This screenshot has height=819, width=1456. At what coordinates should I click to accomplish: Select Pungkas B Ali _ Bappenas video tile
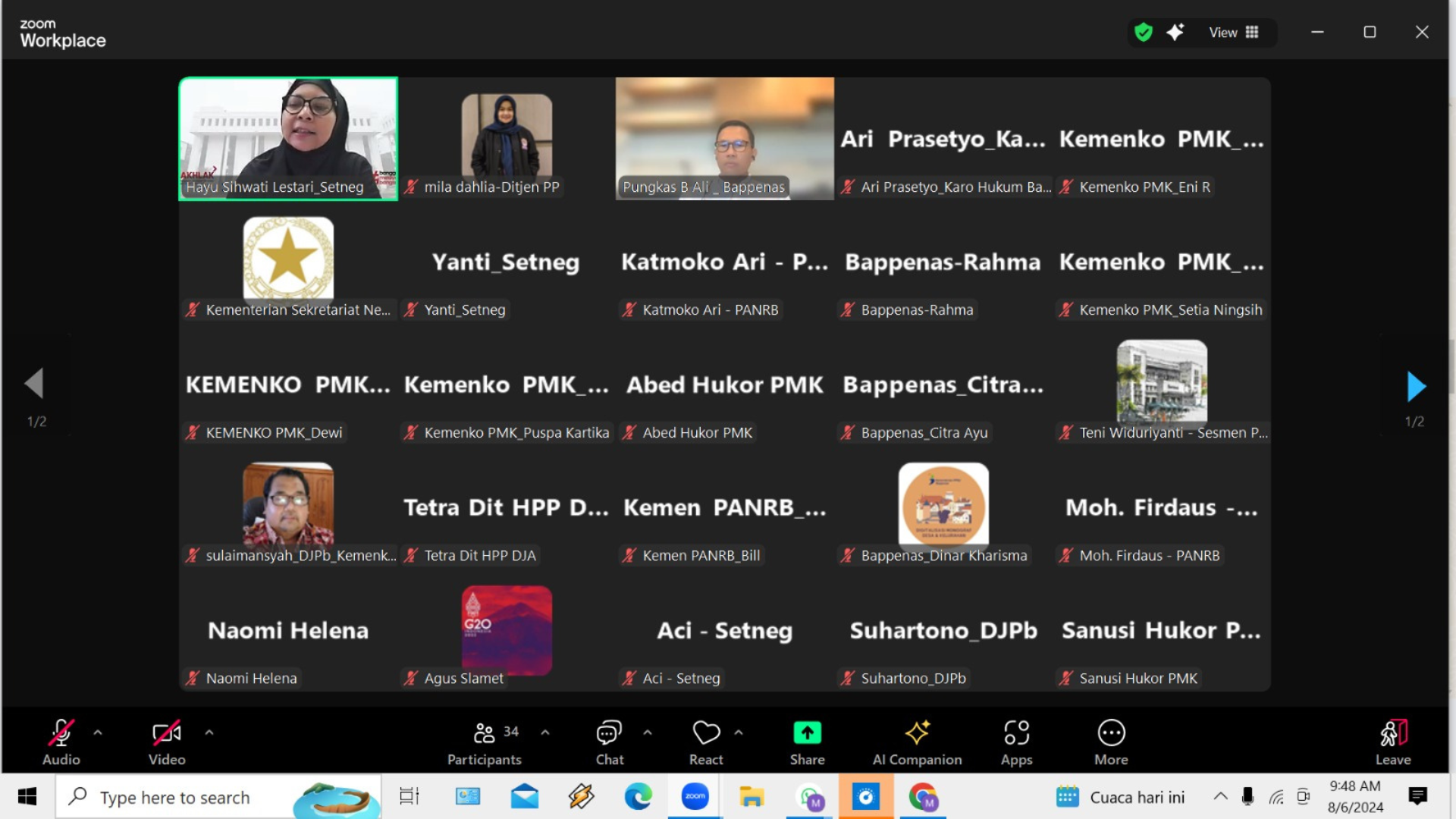coord(725,139)
